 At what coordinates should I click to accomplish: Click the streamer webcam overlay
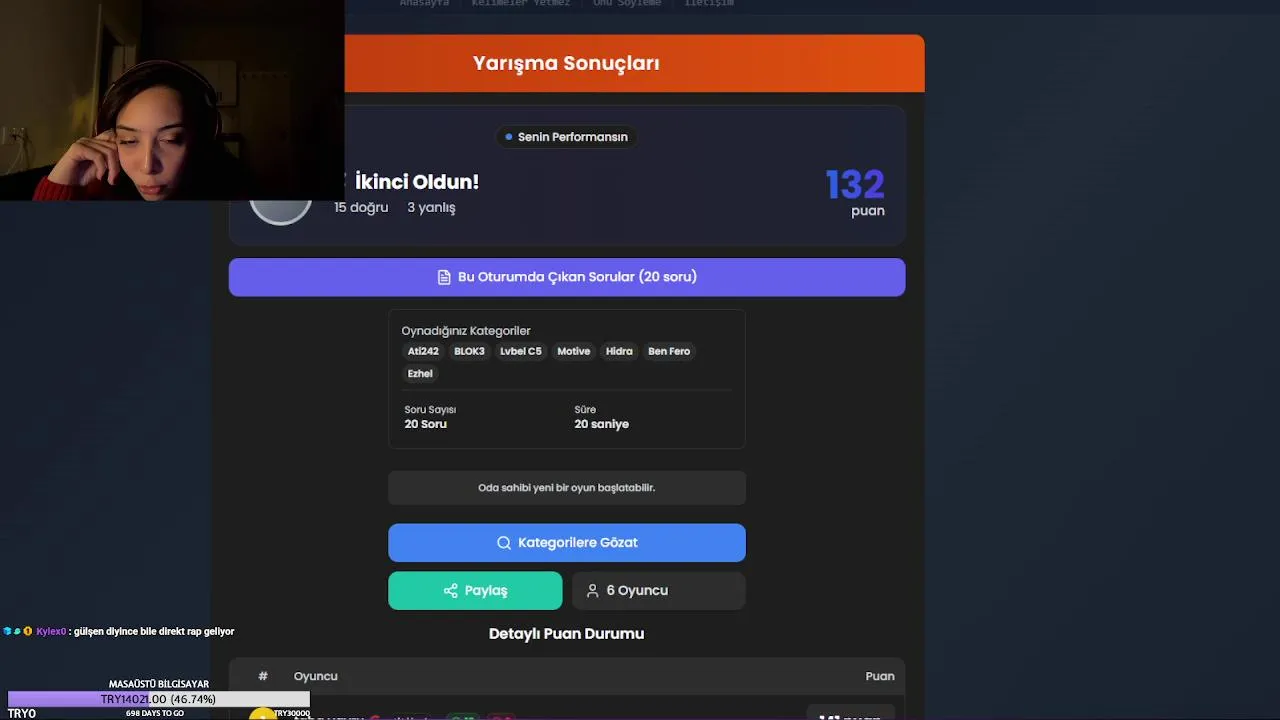tap(172, 100)
